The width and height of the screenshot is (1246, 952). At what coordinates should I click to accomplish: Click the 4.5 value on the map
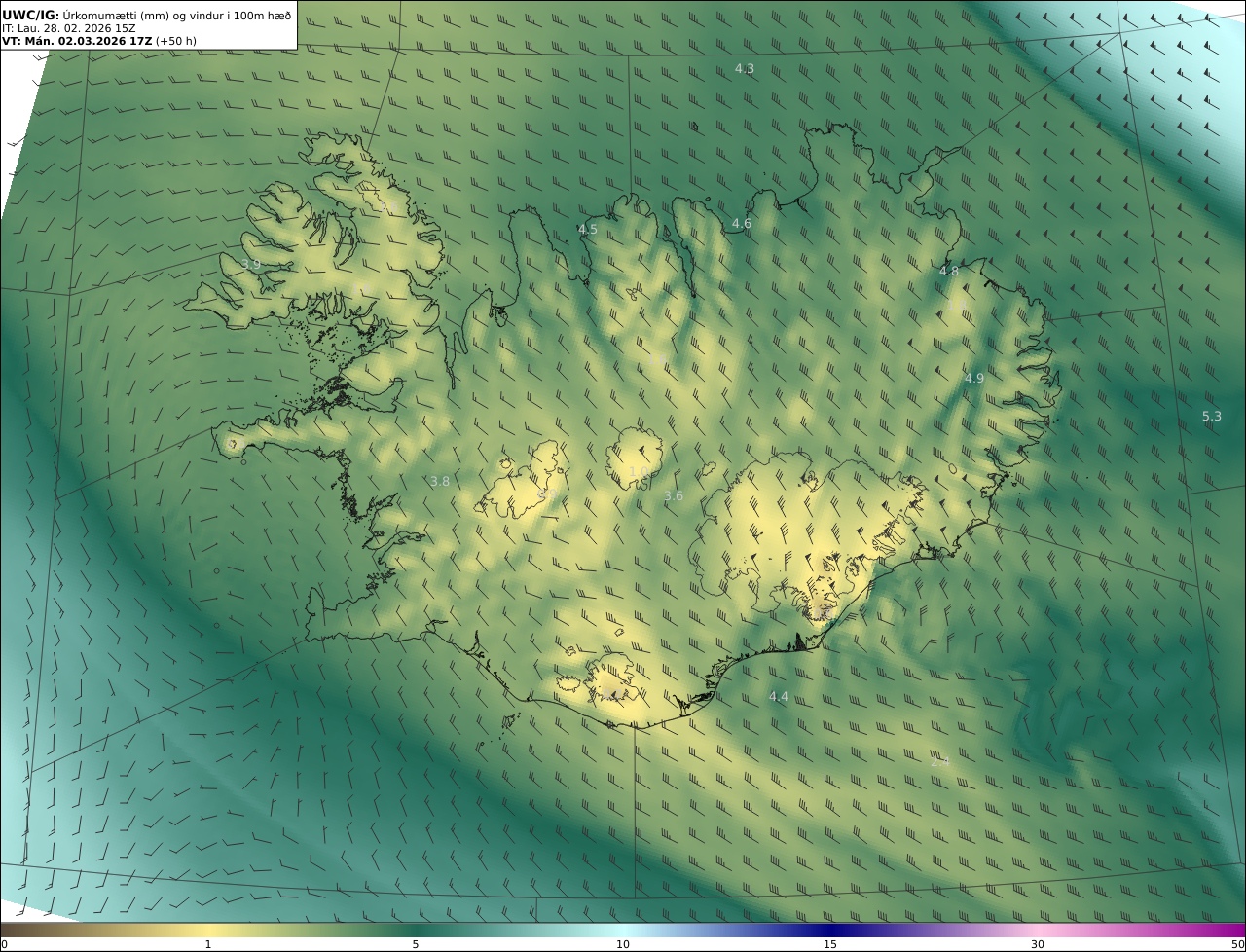[x=588, y=230]
